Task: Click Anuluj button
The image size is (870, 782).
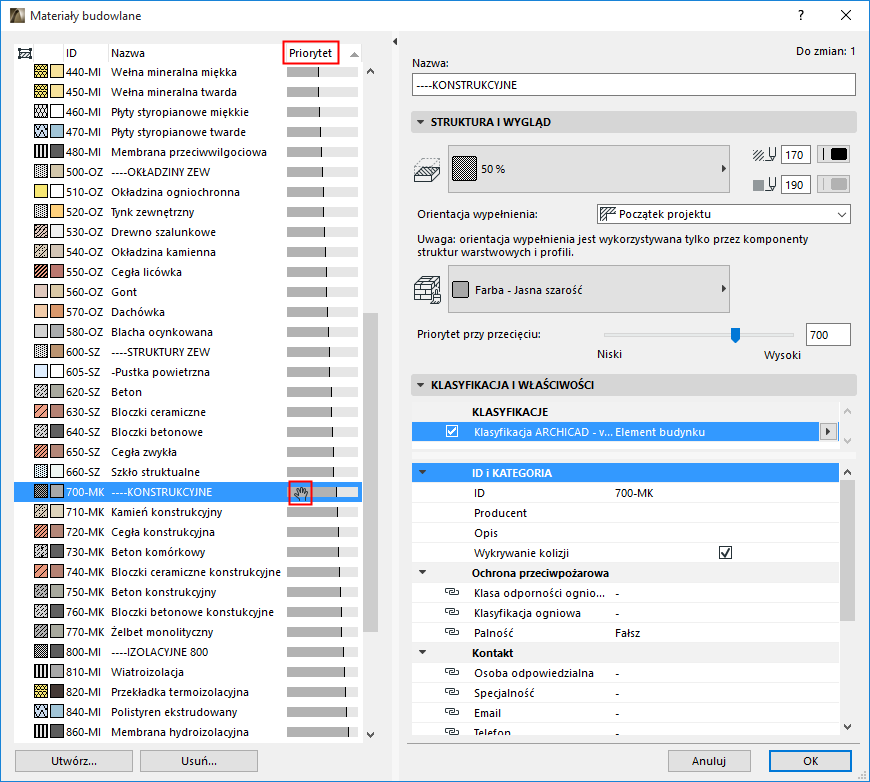Action: [x=709, y=761]
